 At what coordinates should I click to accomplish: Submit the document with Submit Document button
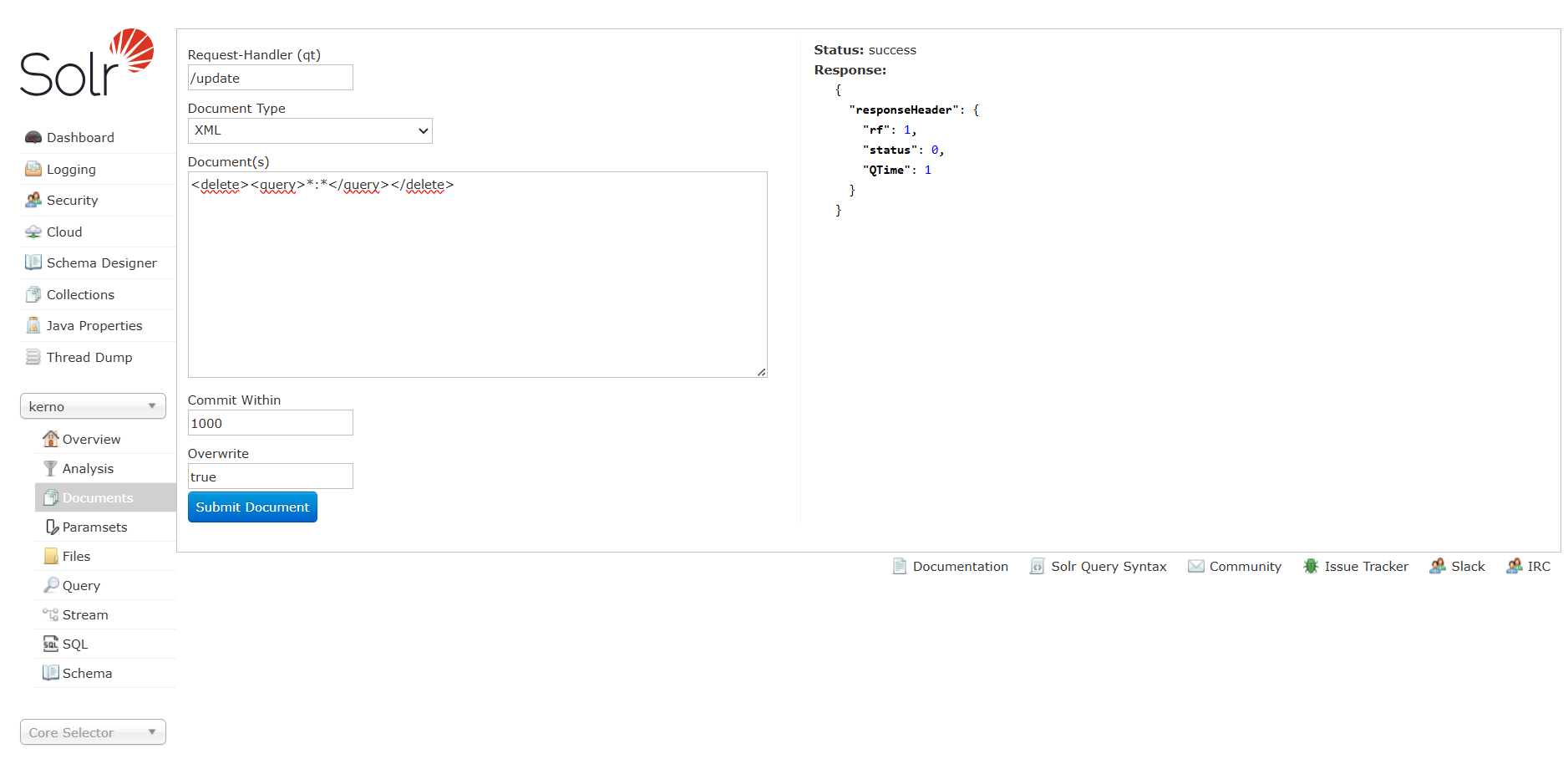(x=252, y=507)
